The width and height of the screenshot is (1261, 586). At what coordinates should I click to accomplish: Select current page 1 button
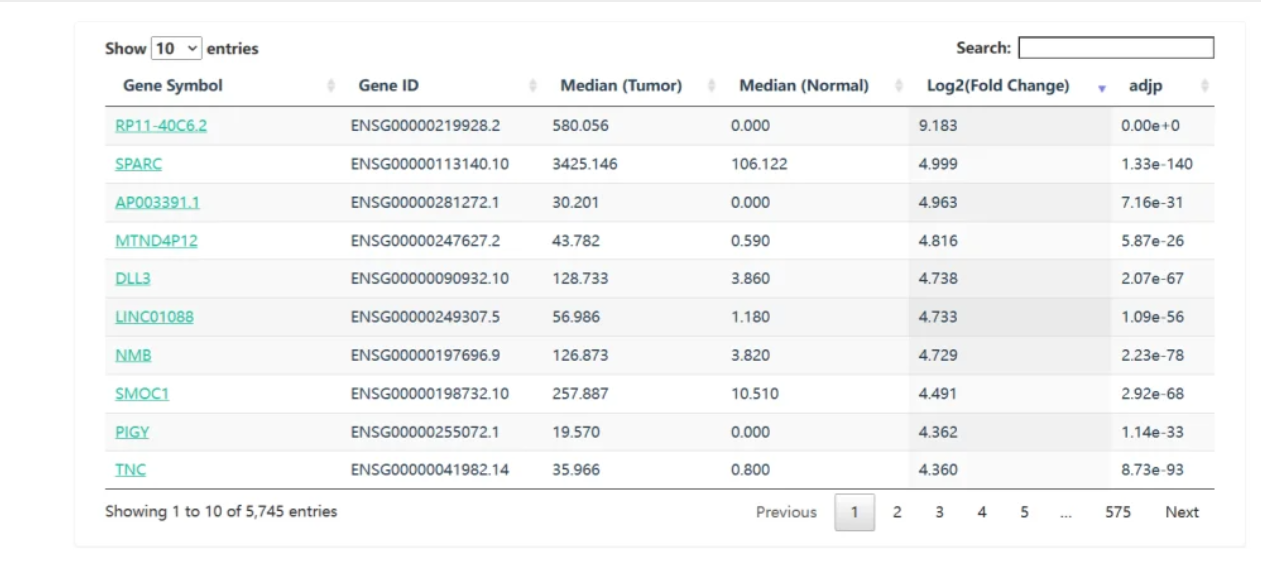pyautogui.click(x=854, y=512)
